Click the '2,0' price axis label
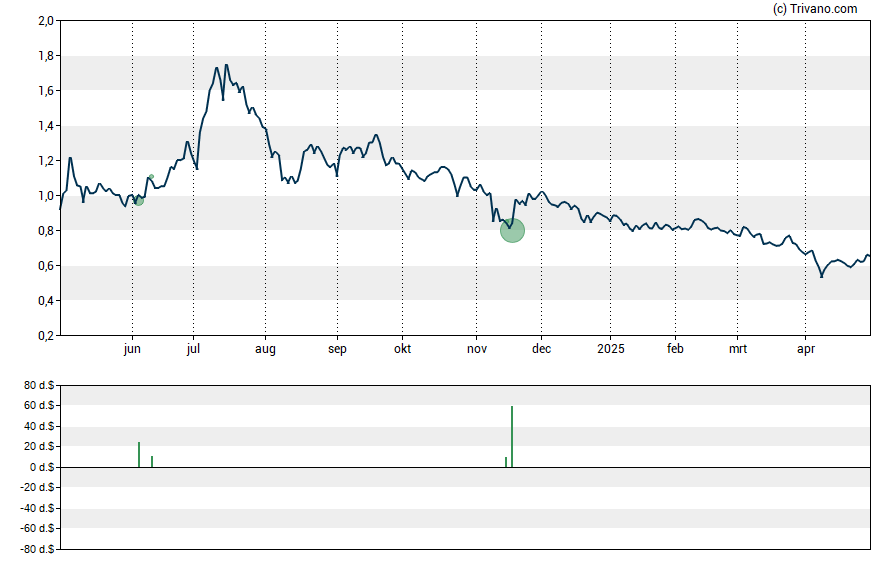 pos(46,21)
